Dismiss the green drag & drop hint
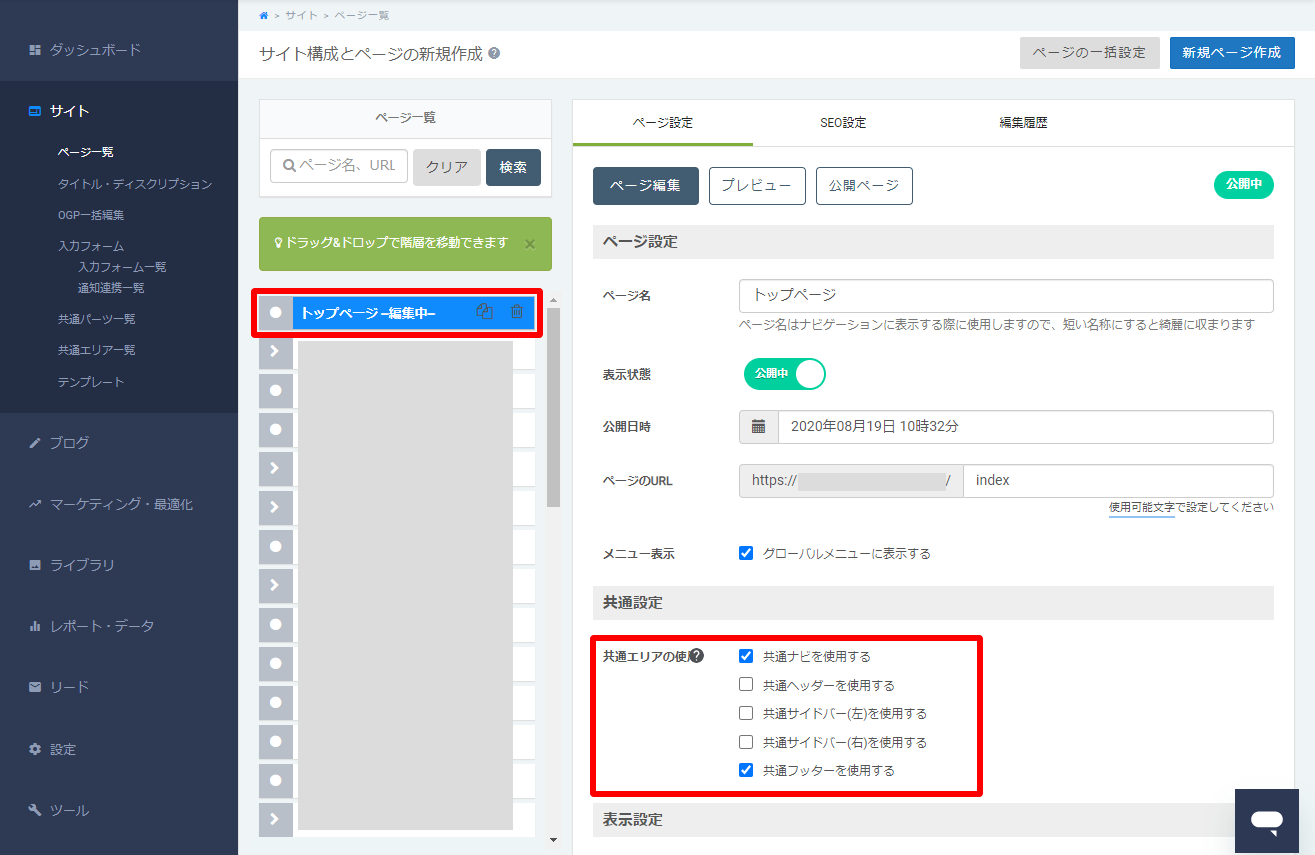Screen dimensions: 1315x855 tap(530, 244)
